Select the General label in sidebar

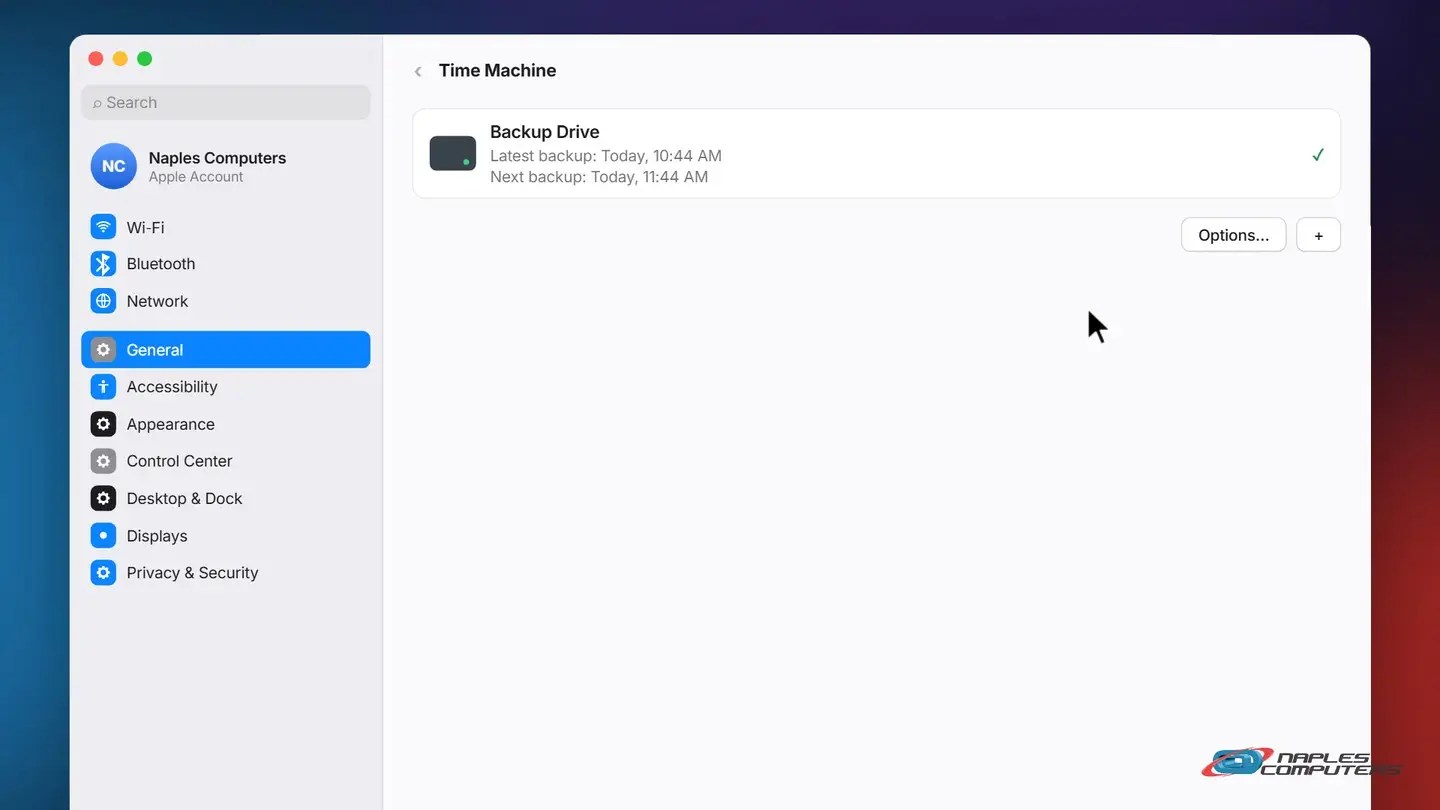coord(155,350)
